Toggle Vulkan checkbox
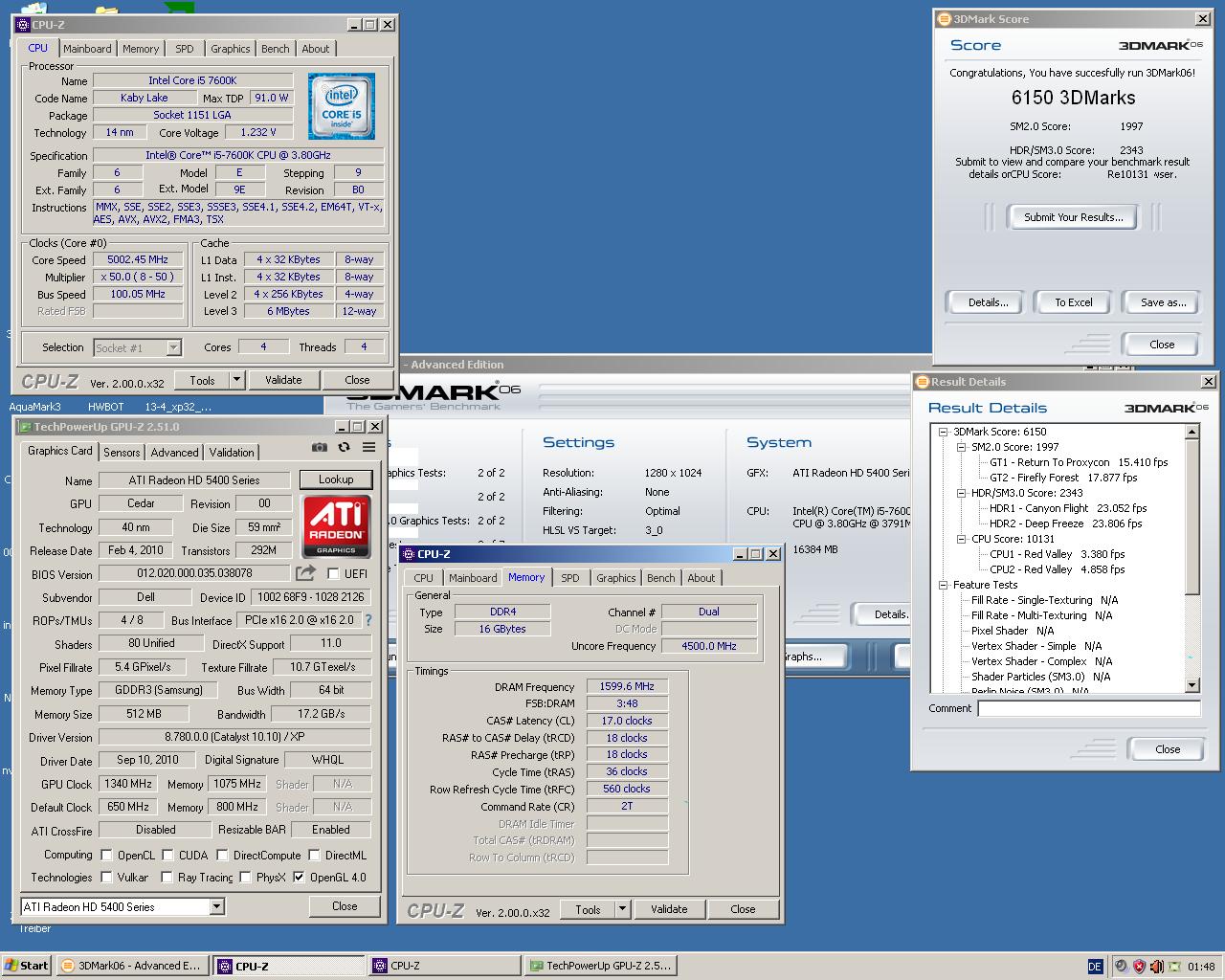Image resolution: width=1225 pixels, height=980 pixels. [x=106, y=878]
